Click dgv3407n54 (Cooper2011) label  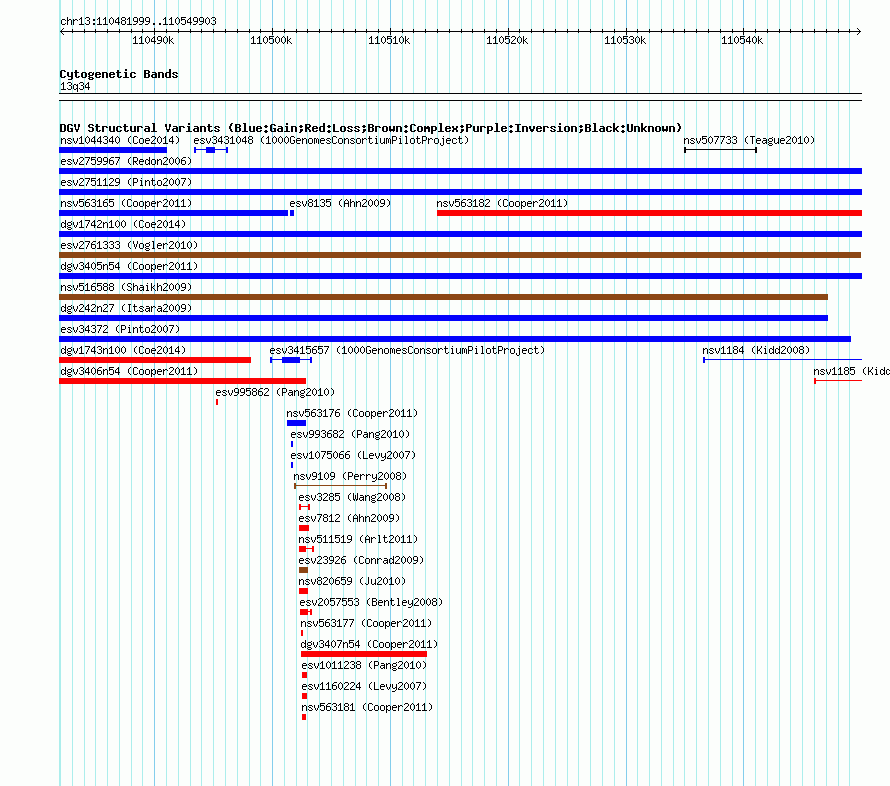click(370, 644)
